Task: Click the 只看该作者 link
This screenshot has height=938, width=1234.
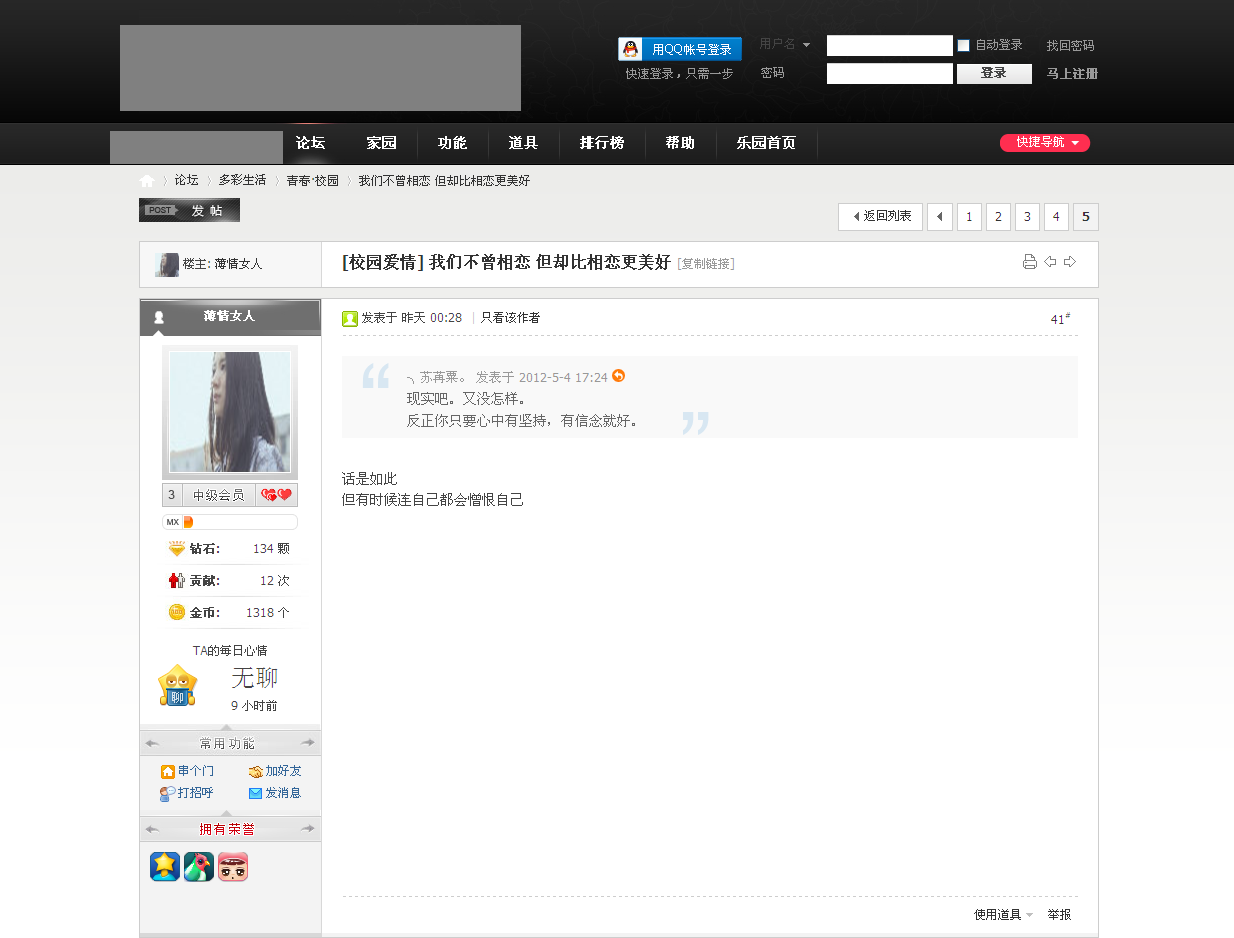Action: coord(510,318)
